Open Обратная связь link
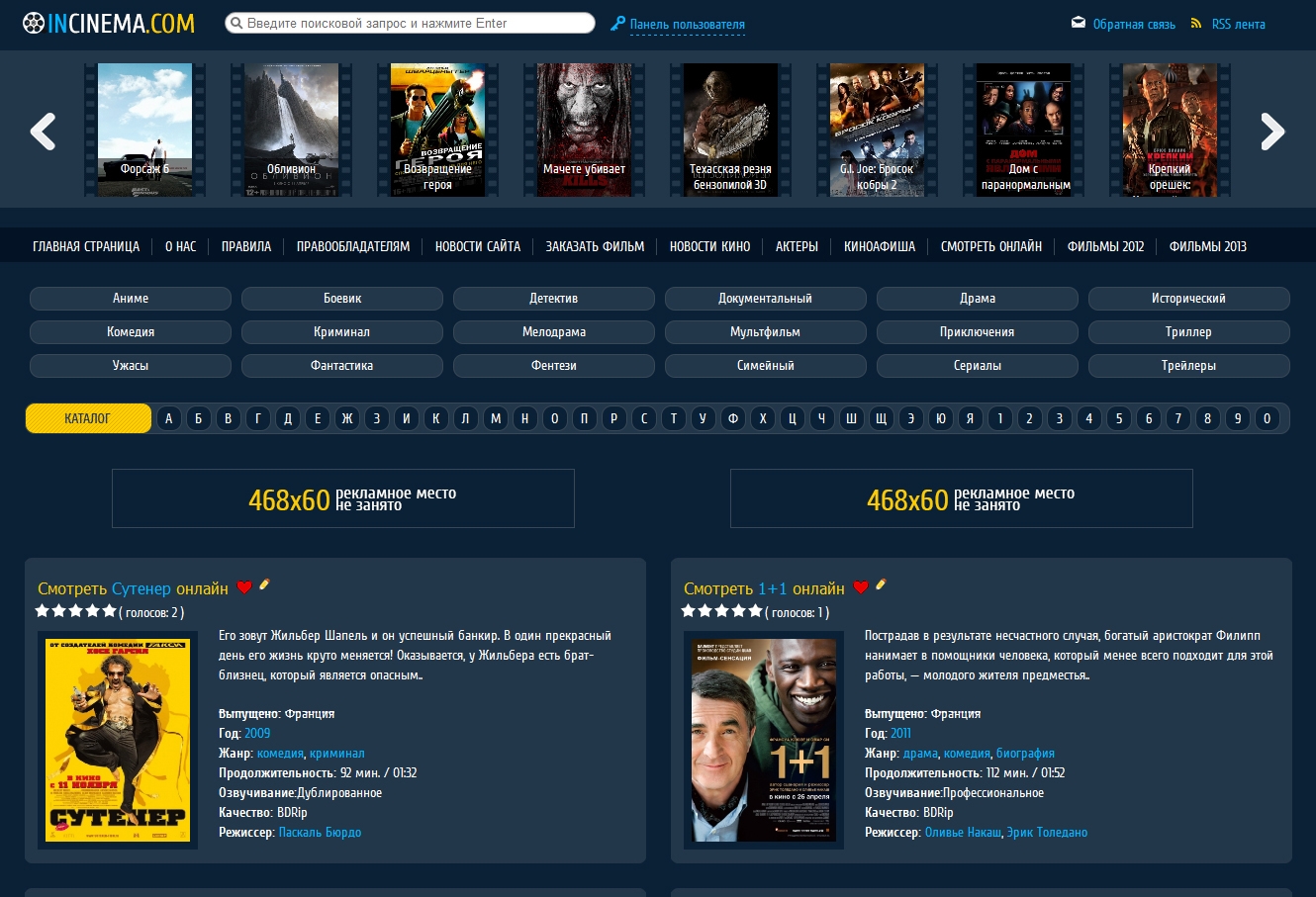The image size is (1316, 897). tap(1134, 25)
